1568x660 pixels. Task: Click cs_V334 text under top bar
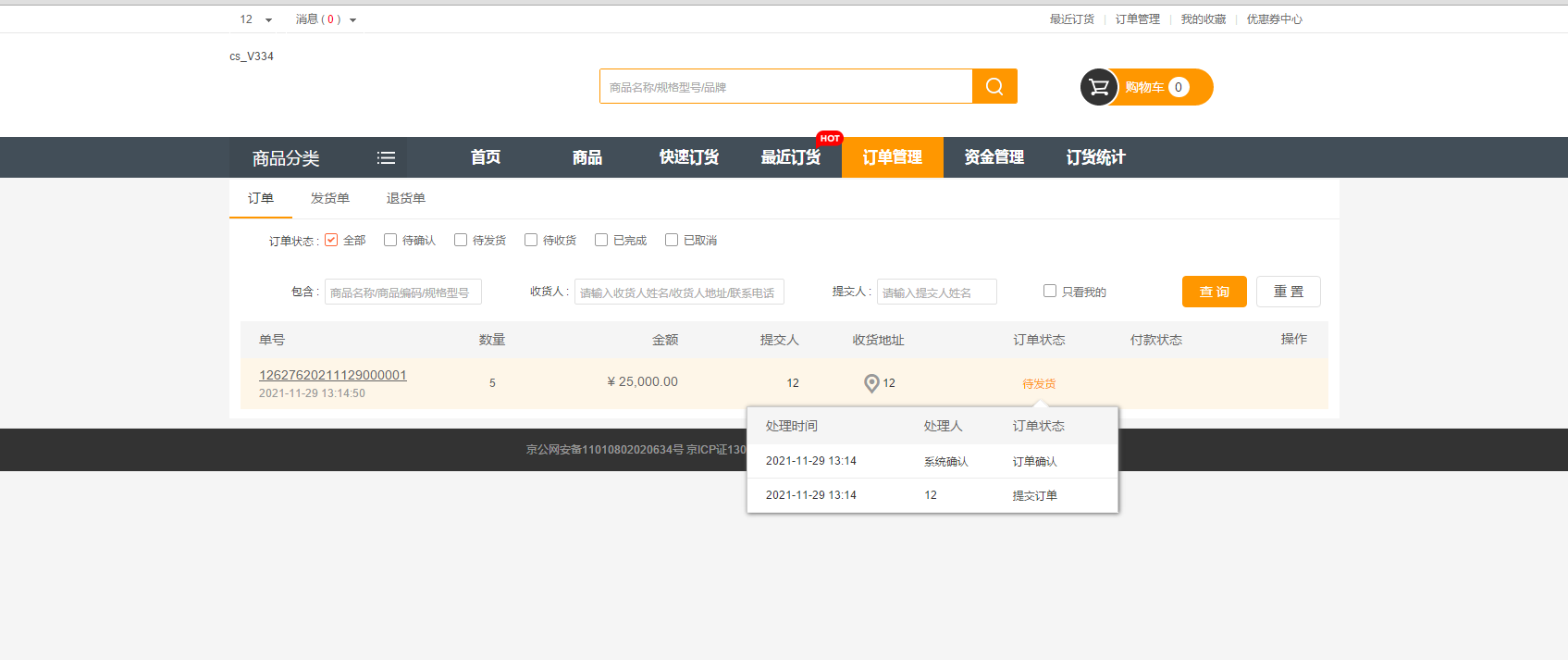coord(252,56)
